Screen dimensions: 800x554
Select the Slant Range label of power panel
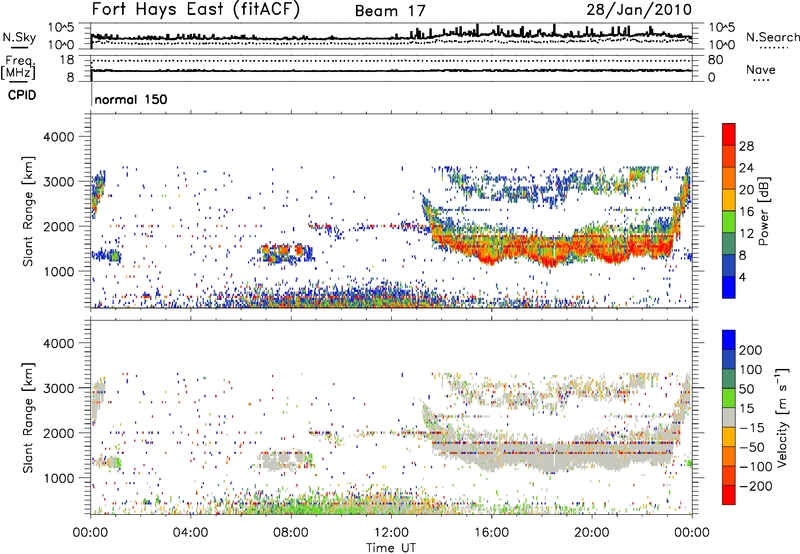point(28,211)
